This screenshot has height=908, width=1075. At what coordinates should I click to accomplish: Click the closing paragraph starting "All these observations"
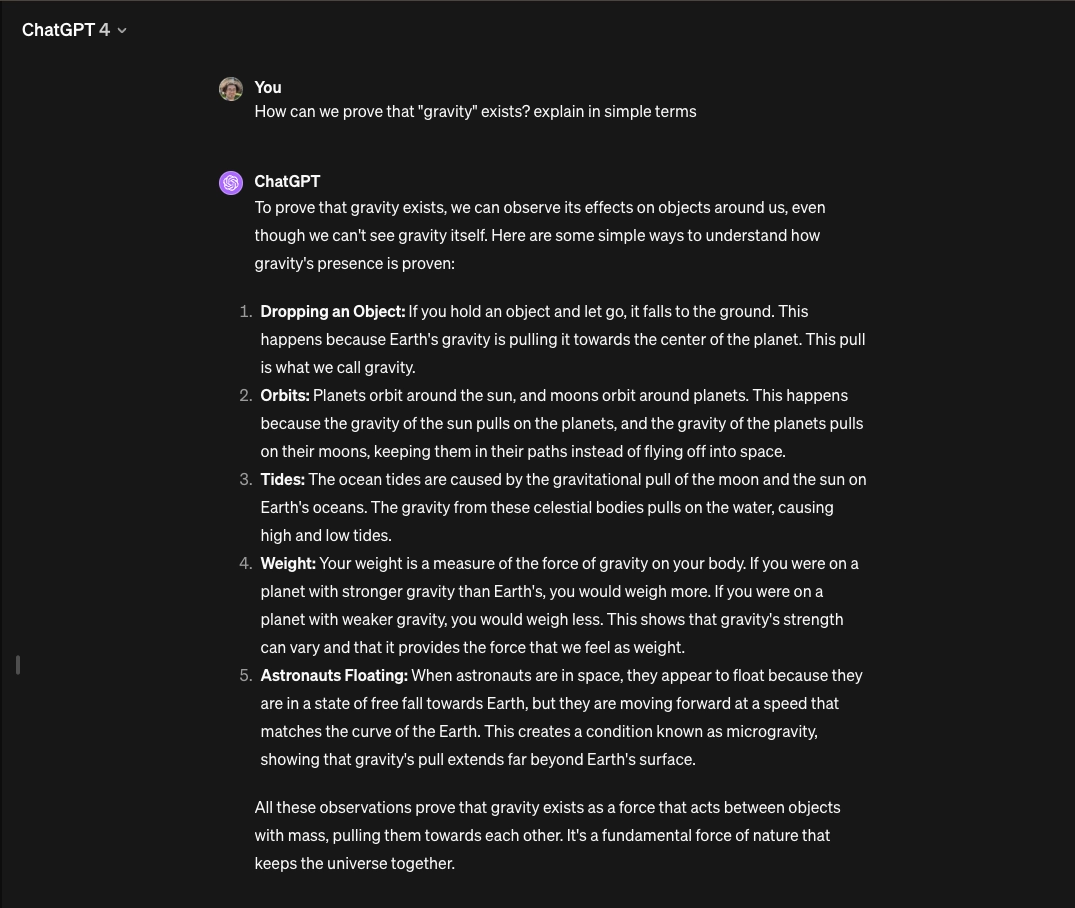[x=547, y=835]
